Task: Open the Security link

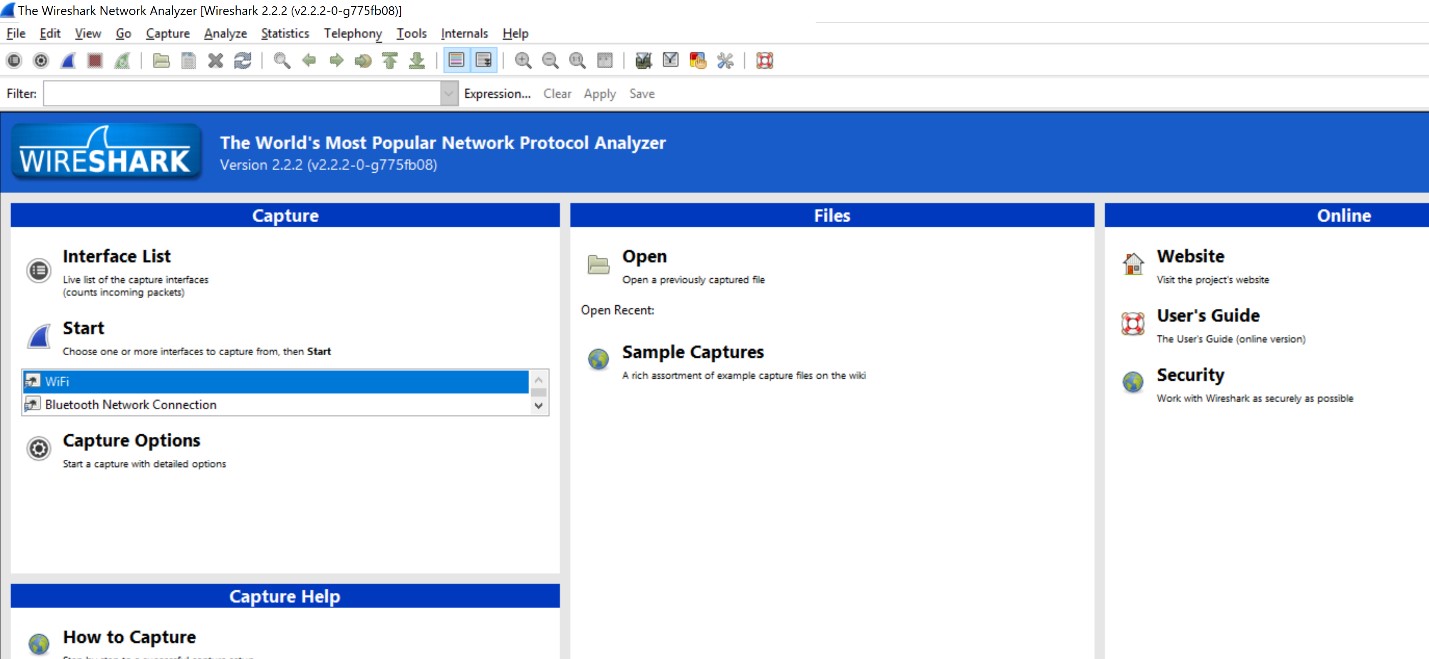Action: point(1190,375)
